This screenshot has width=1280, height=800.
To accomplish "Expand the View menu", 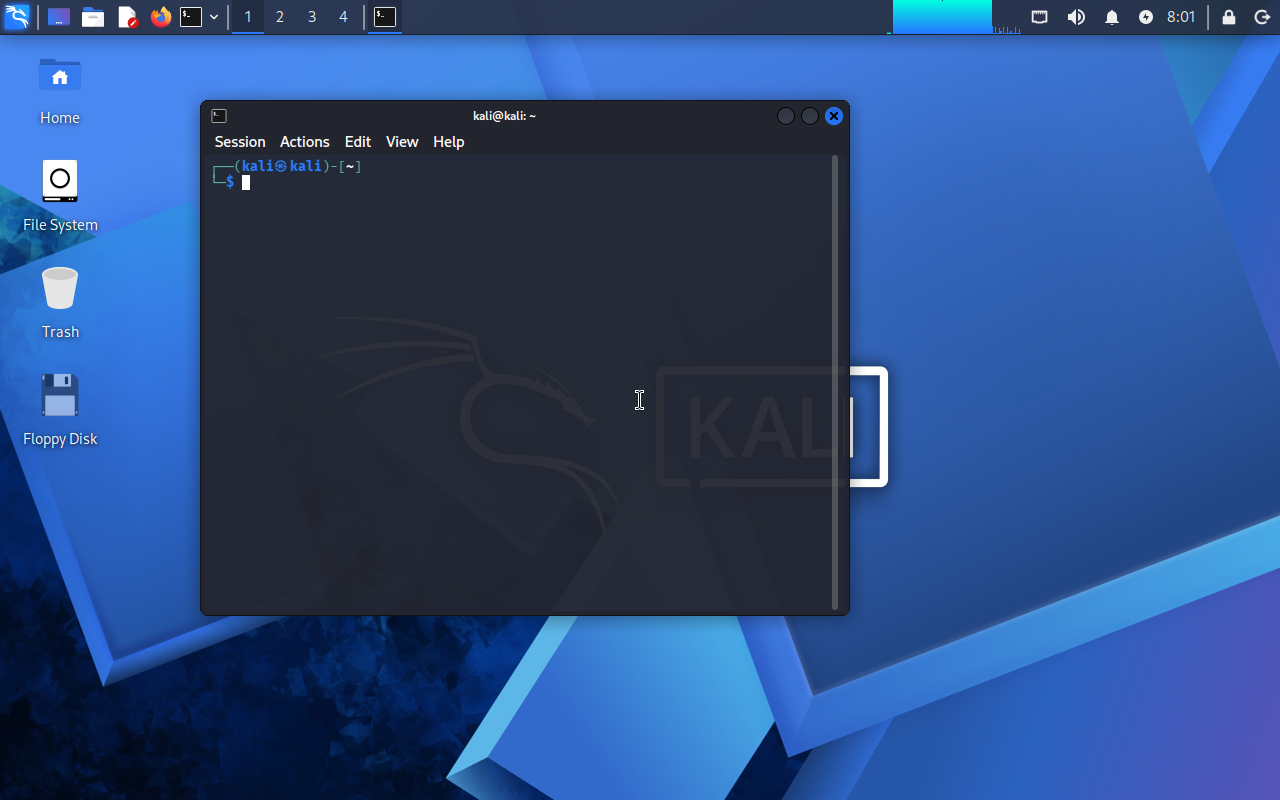I will pyautogui.click(x=401, y=142).
